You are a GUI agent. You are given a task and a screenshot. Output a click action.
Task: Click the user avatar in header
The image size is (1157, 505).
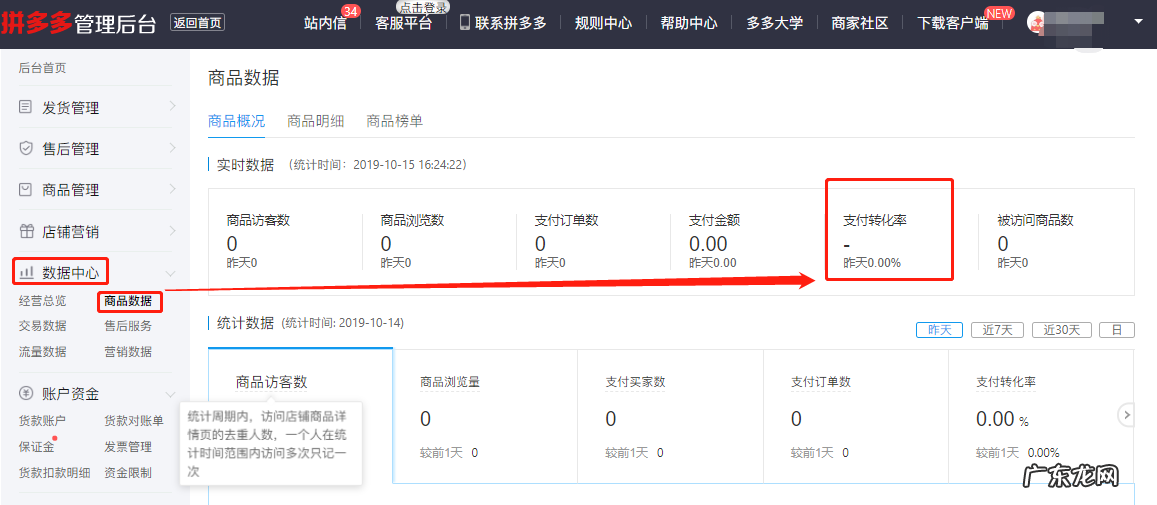(x=1037, y=23)
